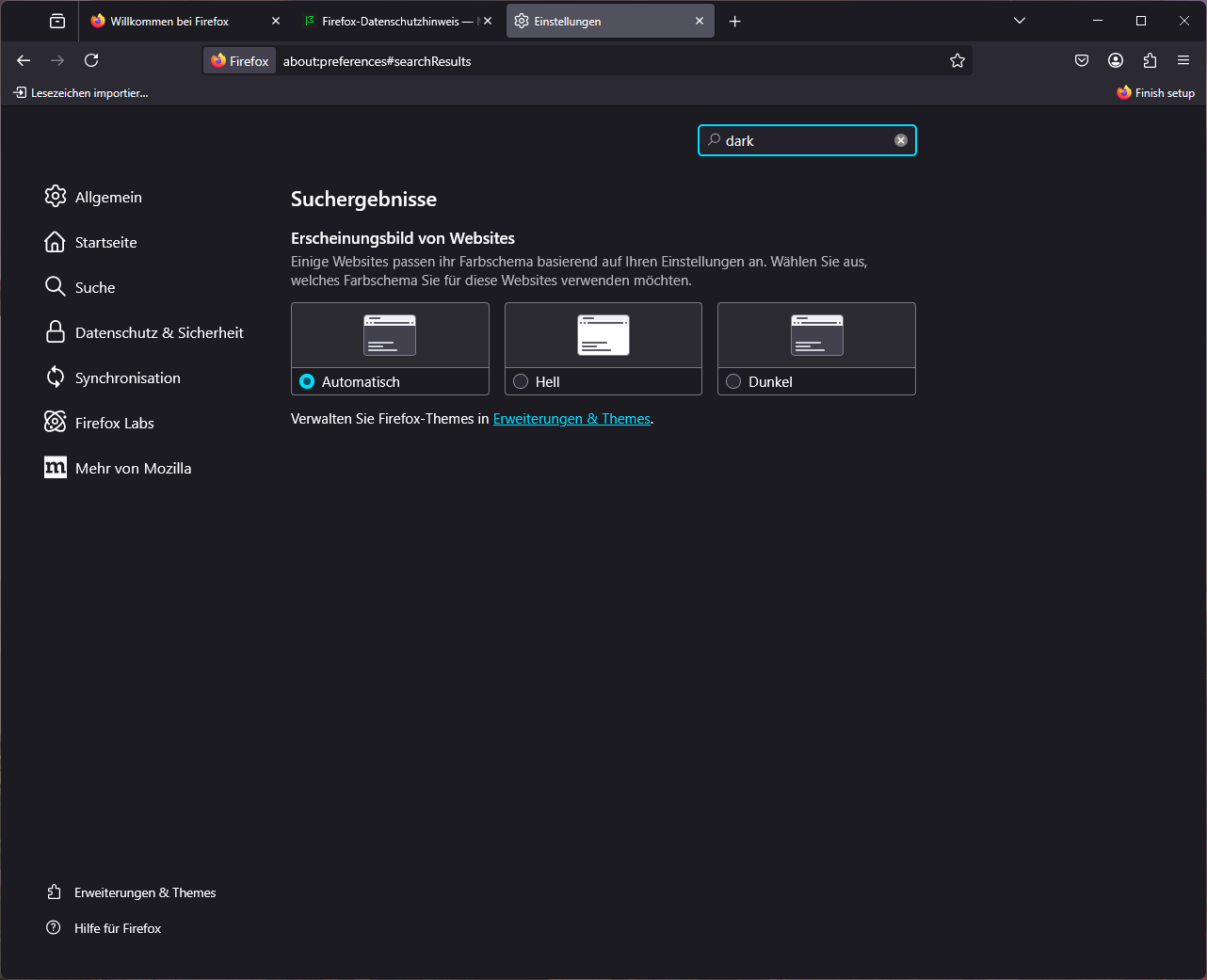Open the Erweiterungen & Themes link

coord(571,418)
